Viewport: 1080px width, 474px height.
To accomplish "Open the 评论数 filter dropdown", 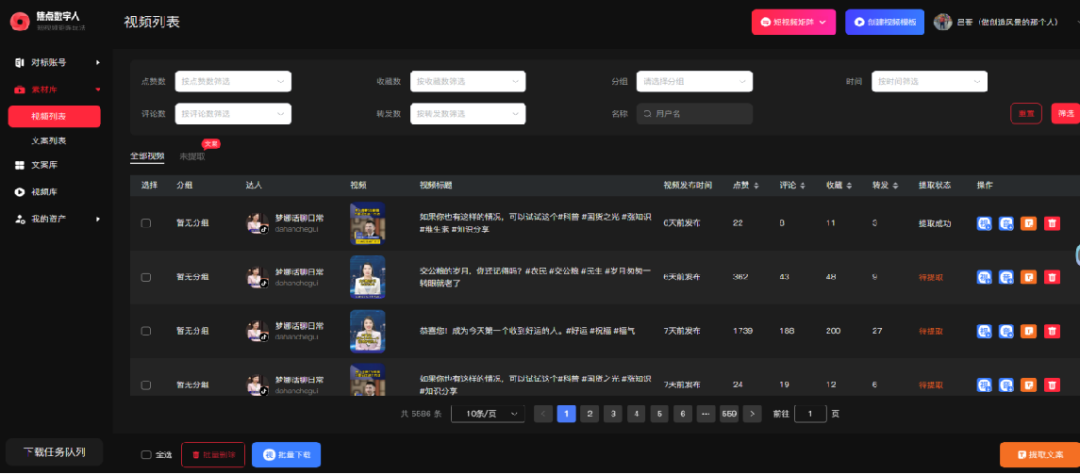I will tap(233, 114).
